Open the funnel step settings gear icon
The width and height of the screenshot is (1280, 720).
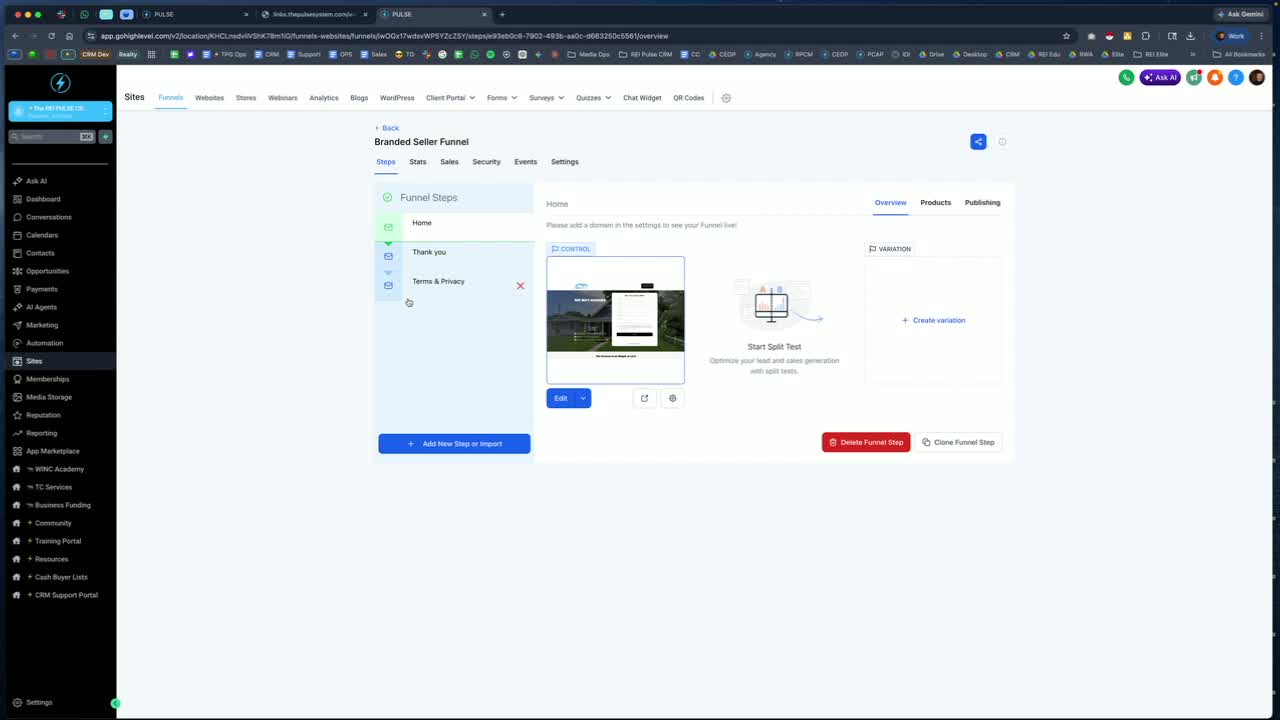click(672, 398)
